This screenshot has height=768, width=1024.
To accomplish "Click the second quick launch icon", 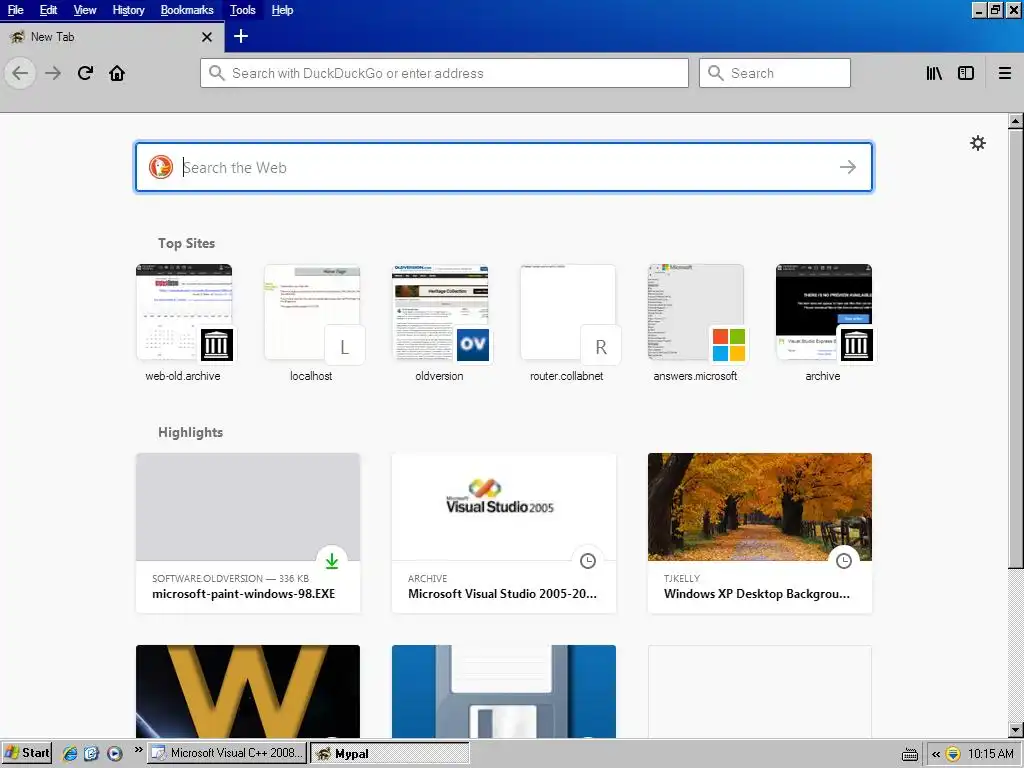I will point(91,754).
